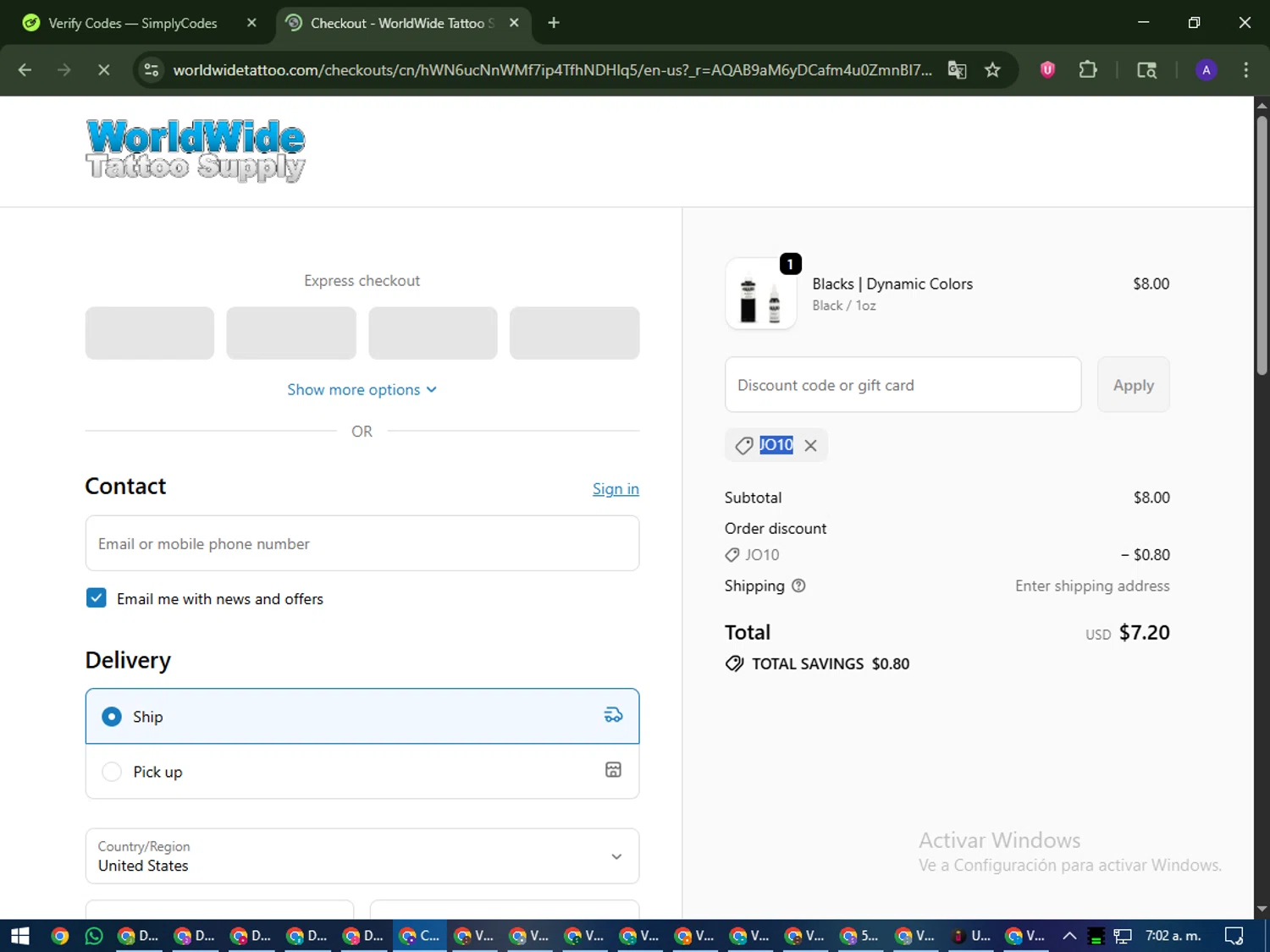Open Chrome's three-dot menu

[1245, 70]
